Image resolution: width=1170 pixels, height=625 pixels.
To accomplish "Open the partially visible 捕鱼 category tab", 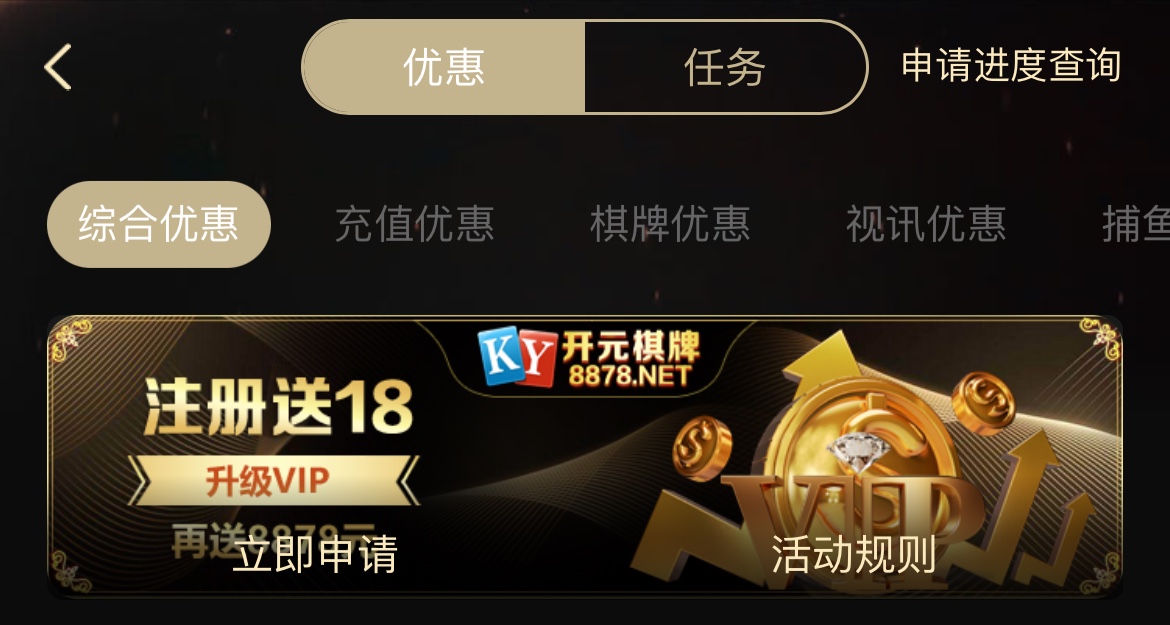I will [1136, 224].
